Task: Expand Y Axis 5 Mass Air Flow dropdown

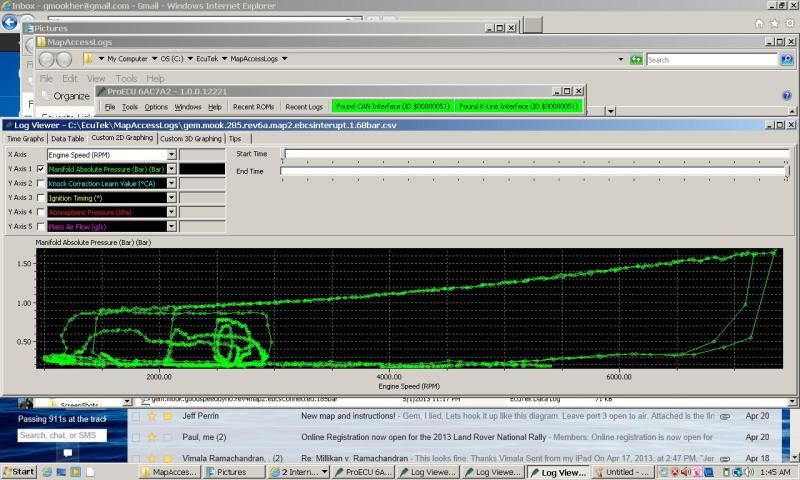Action: point(171,227)
